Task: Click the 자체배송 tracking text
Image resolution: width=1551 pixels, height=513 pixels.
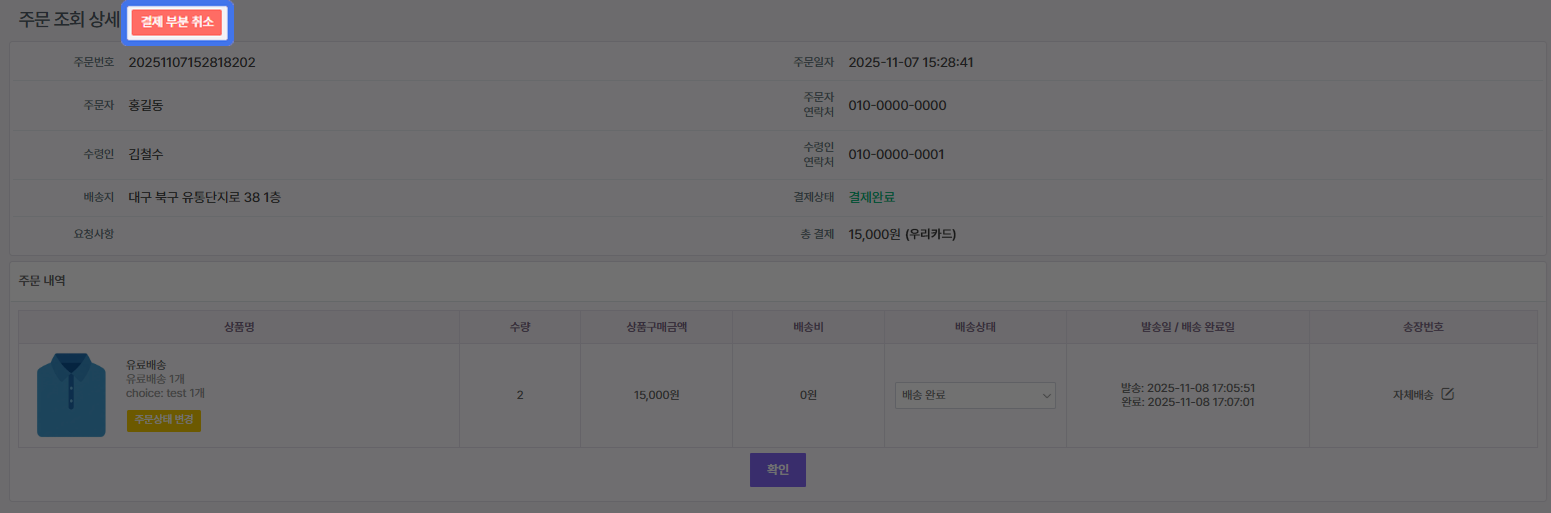Action: (x=1413, y=395)
